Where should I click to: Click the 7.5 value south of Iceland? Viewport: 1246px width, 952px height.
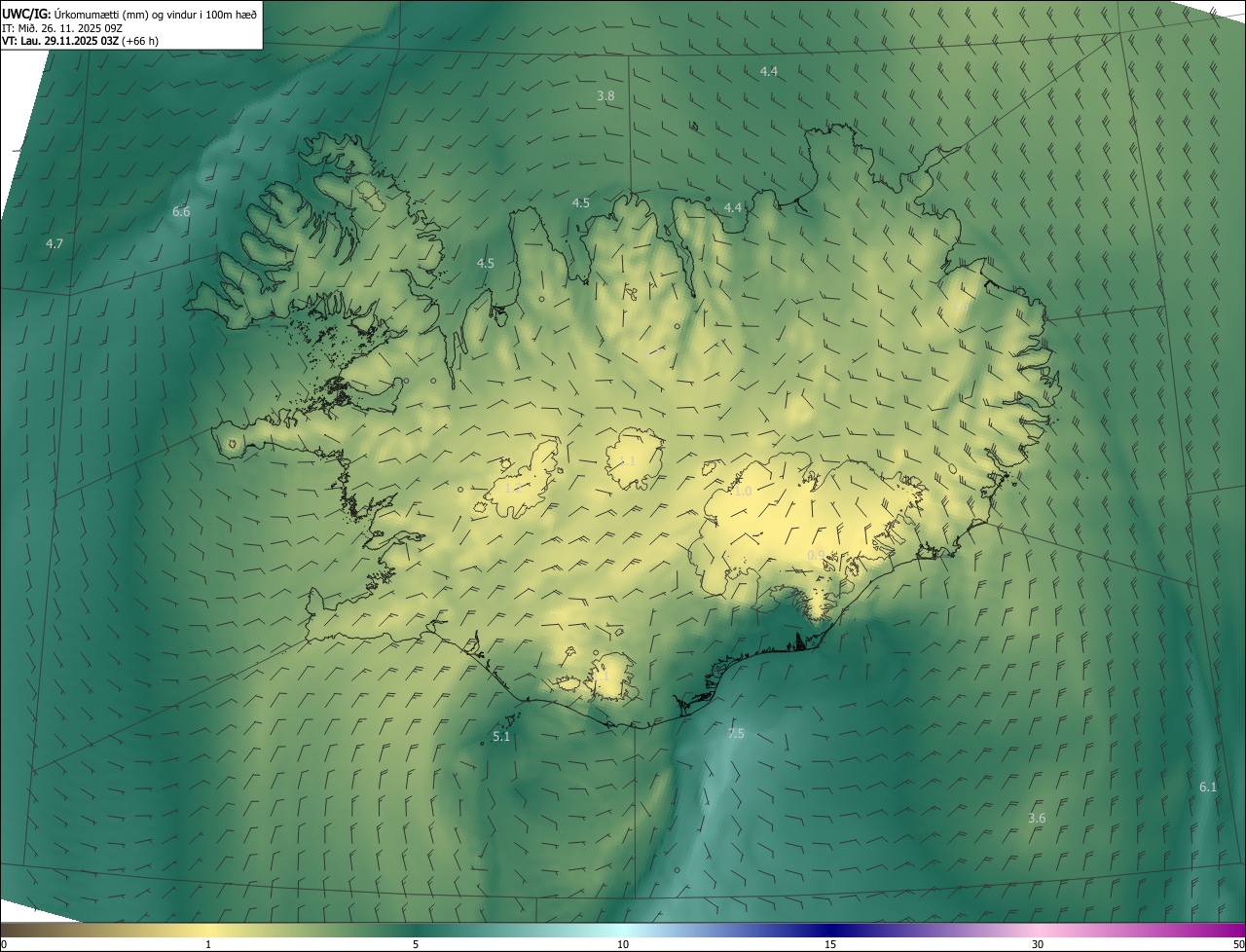coord(736,734)
